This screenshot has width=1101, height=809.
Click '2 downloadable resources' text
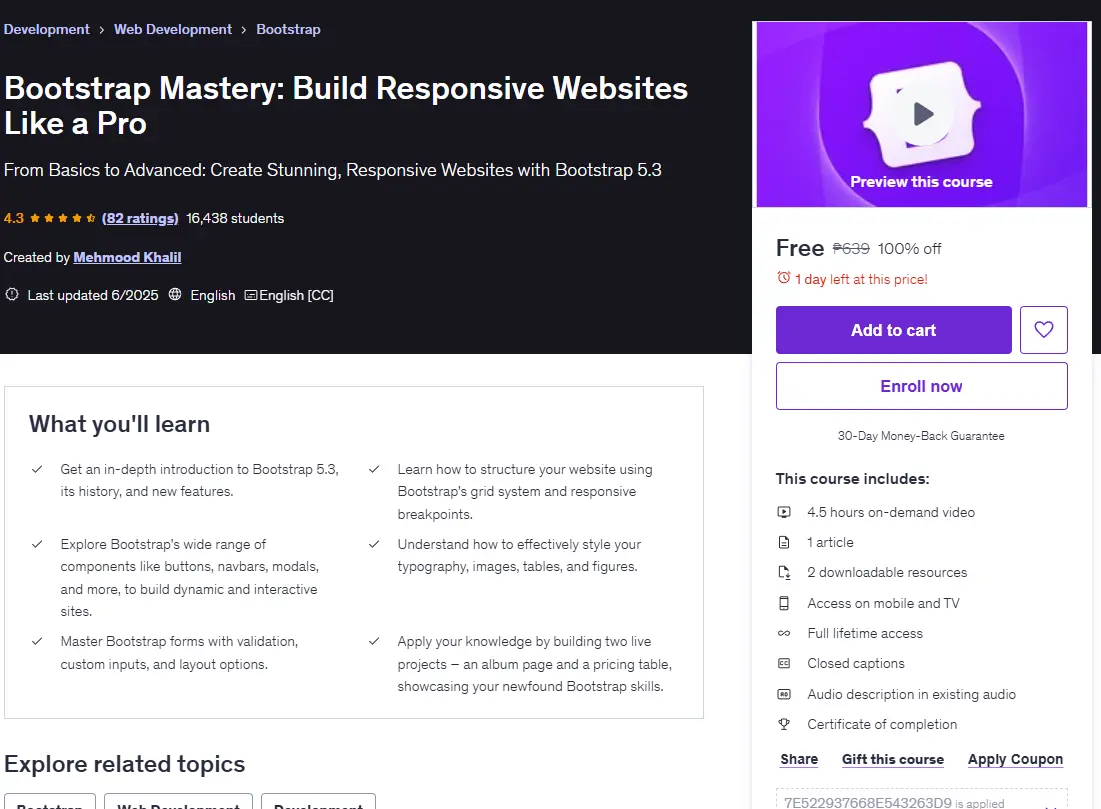887,572
